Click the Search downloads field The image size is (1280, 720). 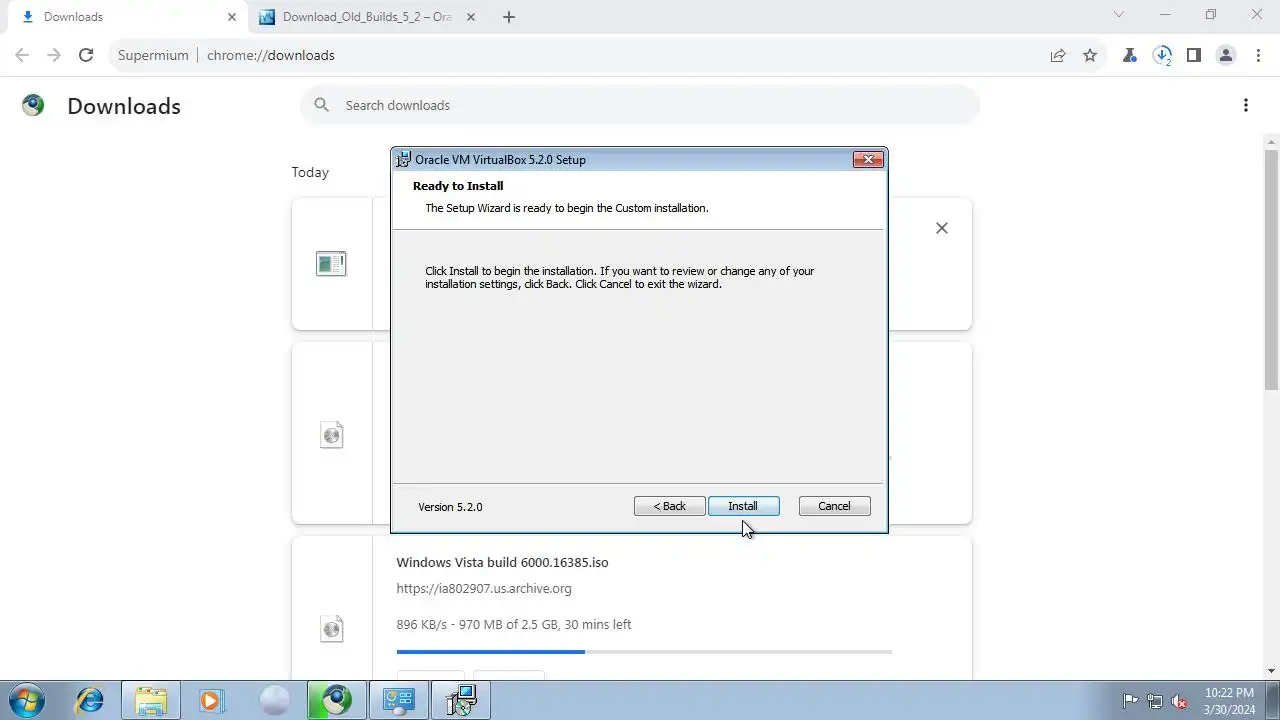640,105
